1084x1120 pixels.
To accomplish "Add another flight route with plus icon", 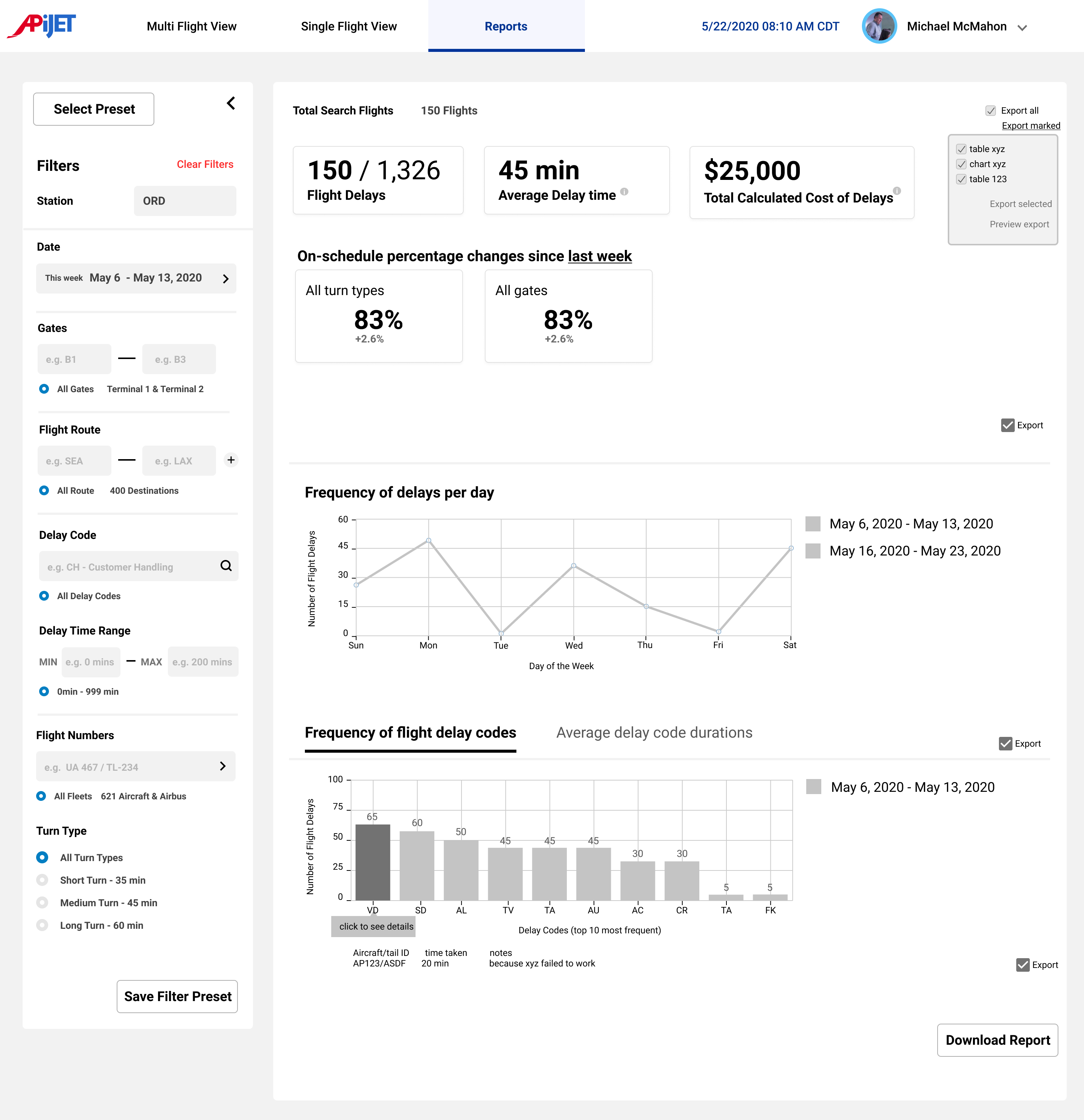I will click(231, 460).
